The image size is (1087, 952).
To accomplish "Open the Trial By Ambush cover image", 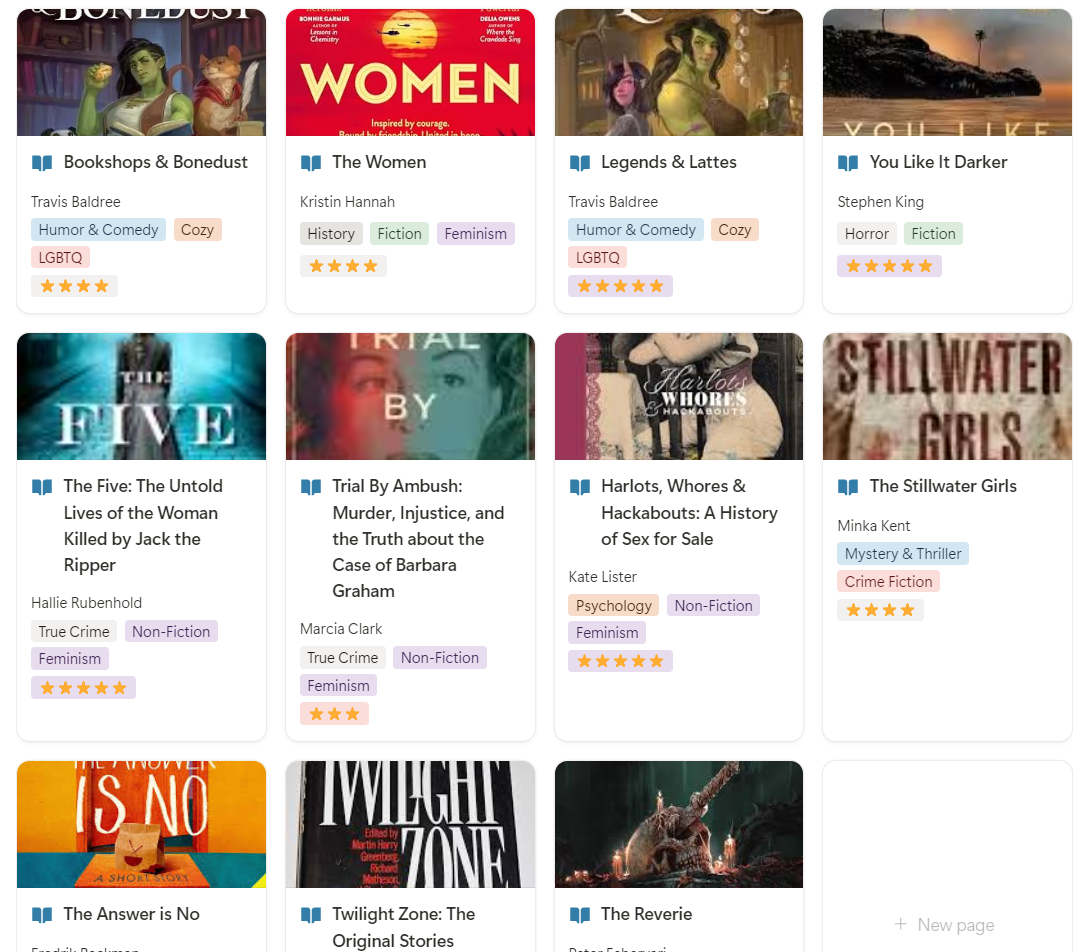I will (x=410, y=396).
